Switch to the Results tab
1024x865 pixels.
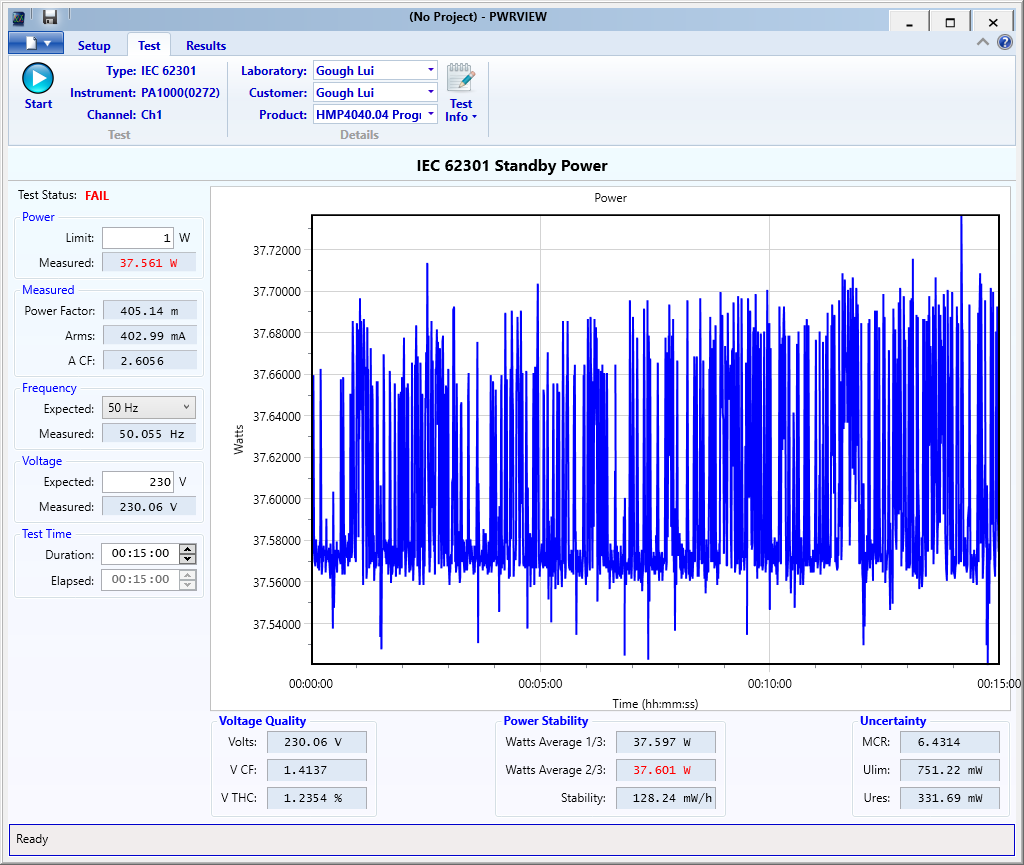(x=206, y=45)
